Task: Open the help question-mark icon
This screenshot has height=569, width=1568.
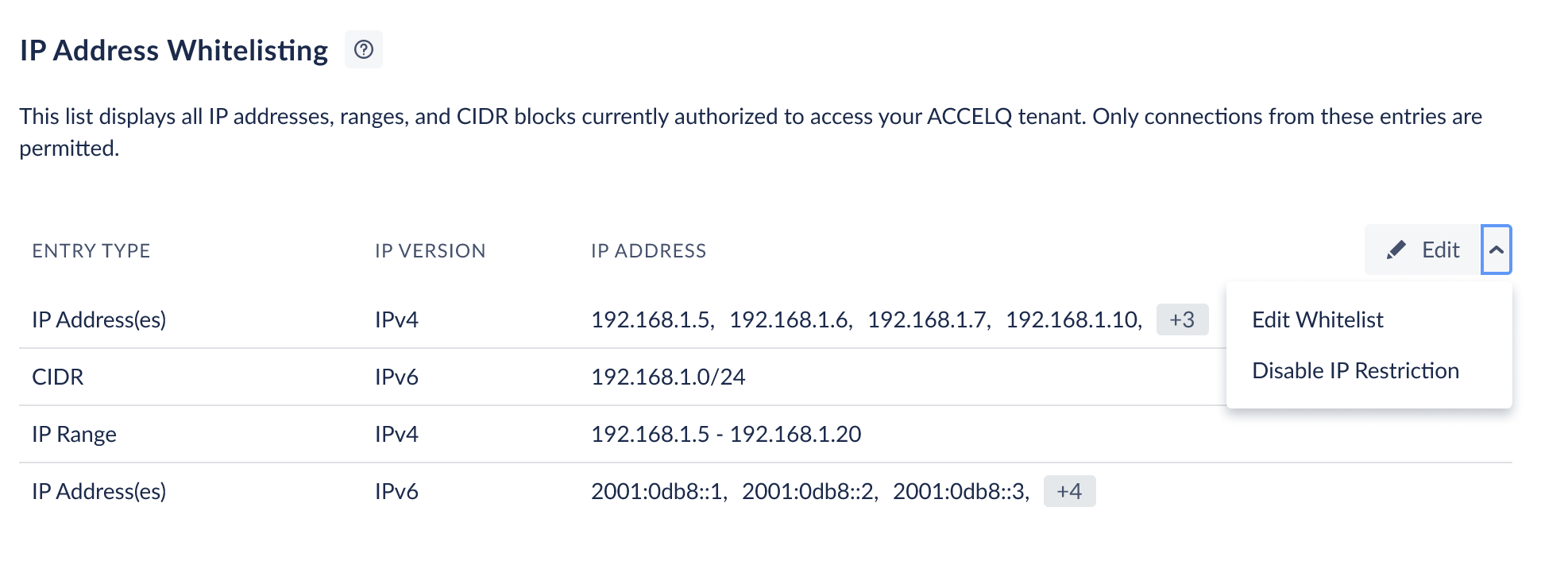Action: tap(364, 49)
